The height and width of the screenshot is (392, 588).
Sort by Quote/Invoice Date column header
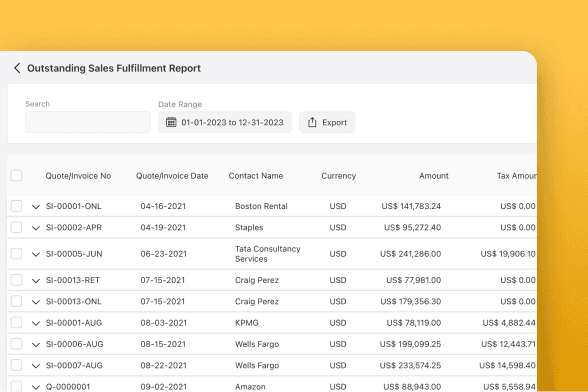(x=172, y=176)
